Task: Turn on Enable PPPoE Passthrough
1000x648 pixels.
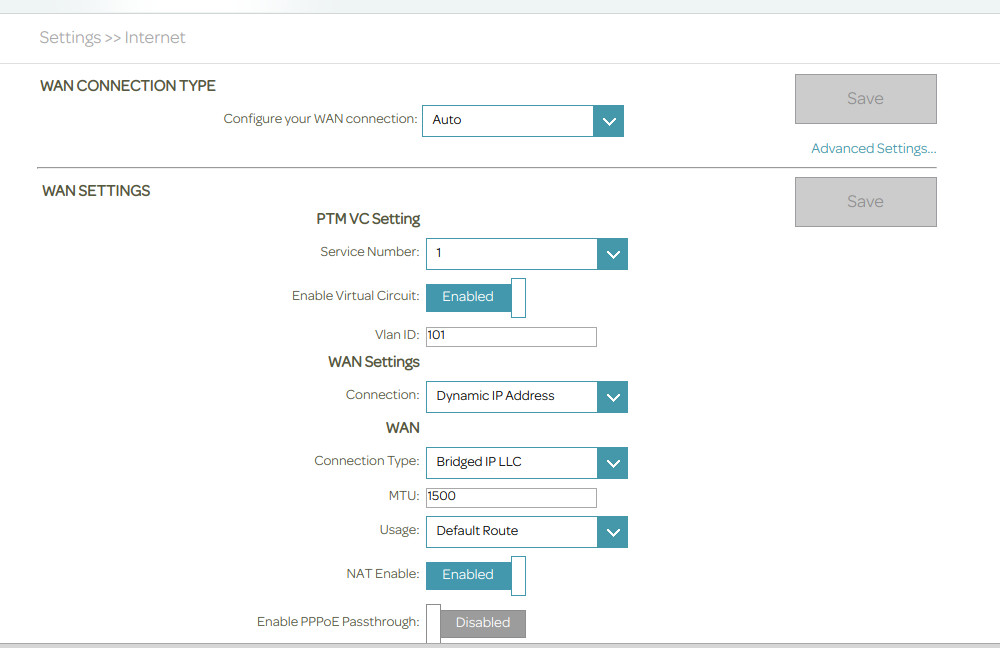Action: click(x=476, y=623)
